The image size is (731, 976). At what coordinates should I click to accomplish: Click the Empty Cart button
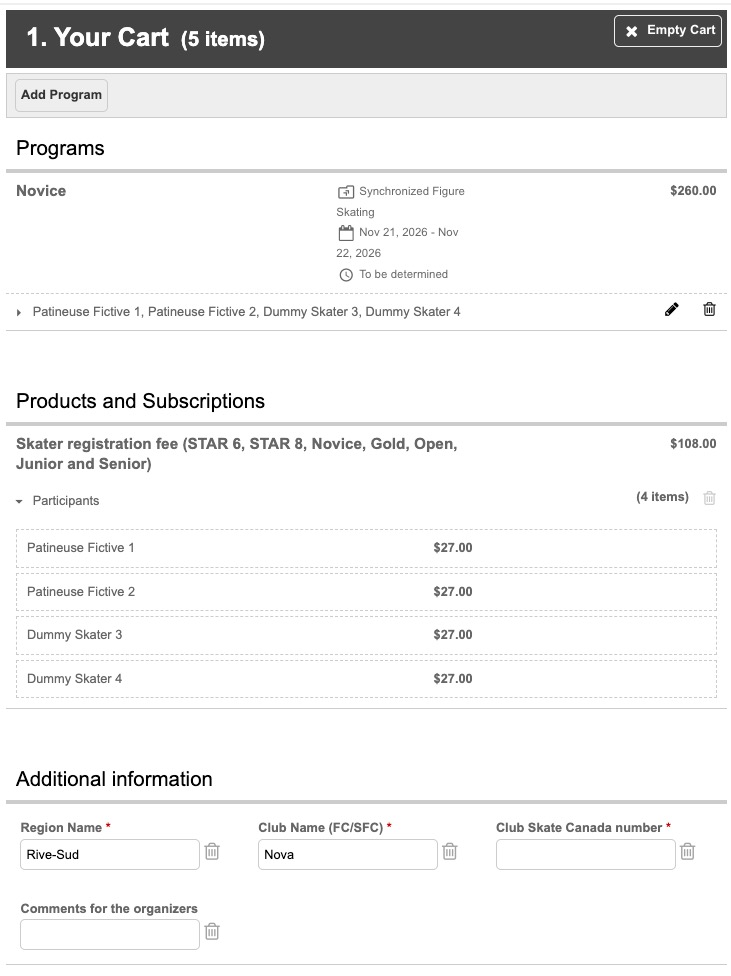tap(667, 30)
